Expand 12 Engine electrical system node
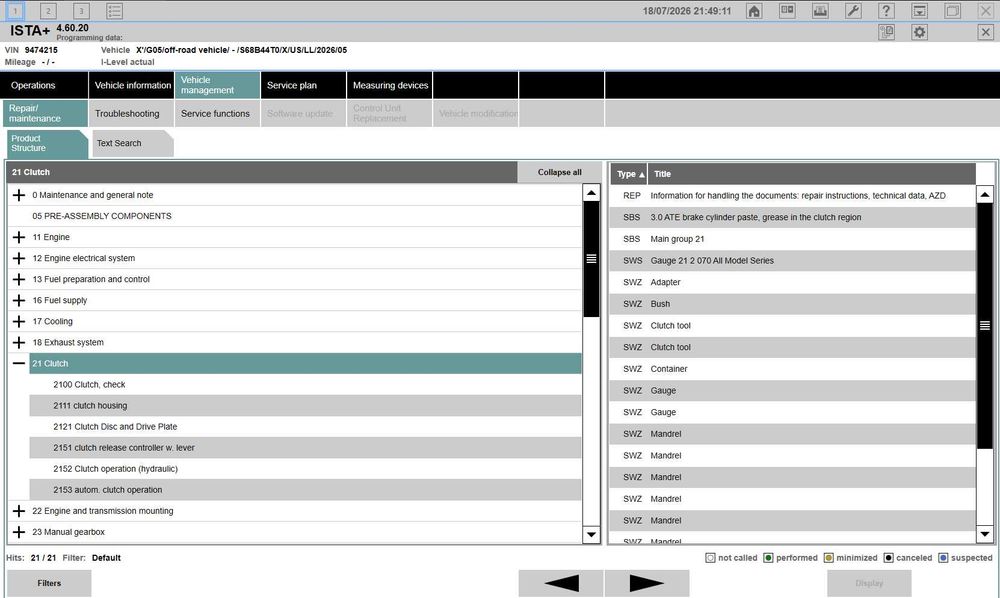 pyautogui.click(x=19, y=258)
